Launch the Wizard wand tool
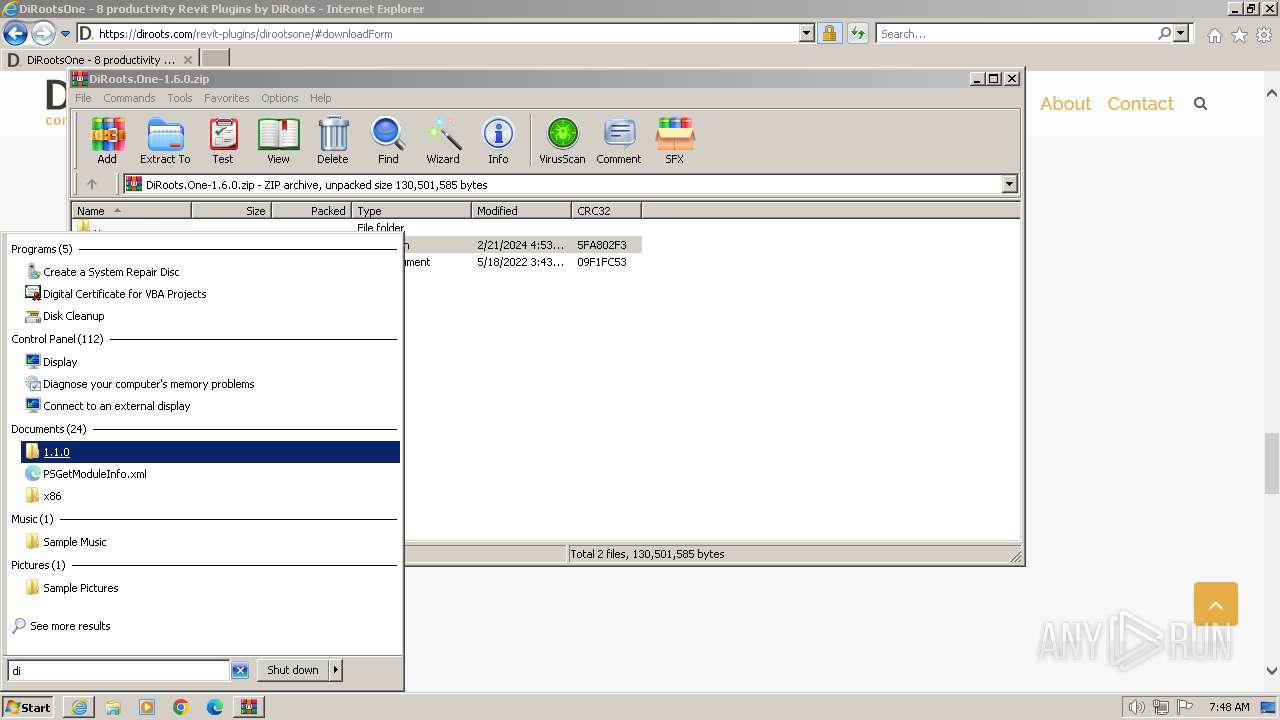Screen dimensions: 1280x720 (443, 140)
